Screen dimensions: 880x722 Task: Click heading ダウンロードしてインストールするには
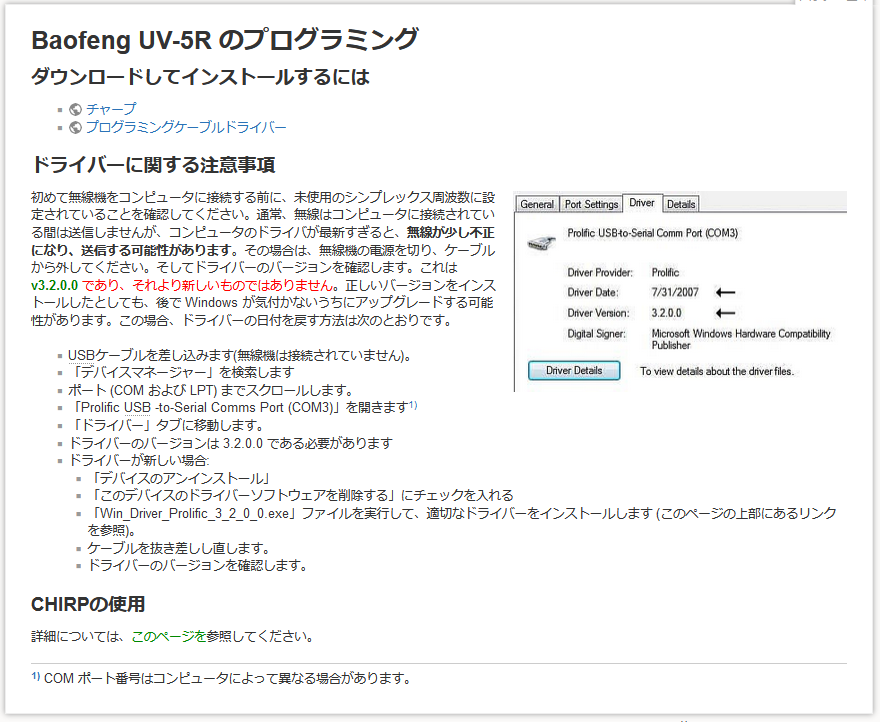click(x=200, y=76)
